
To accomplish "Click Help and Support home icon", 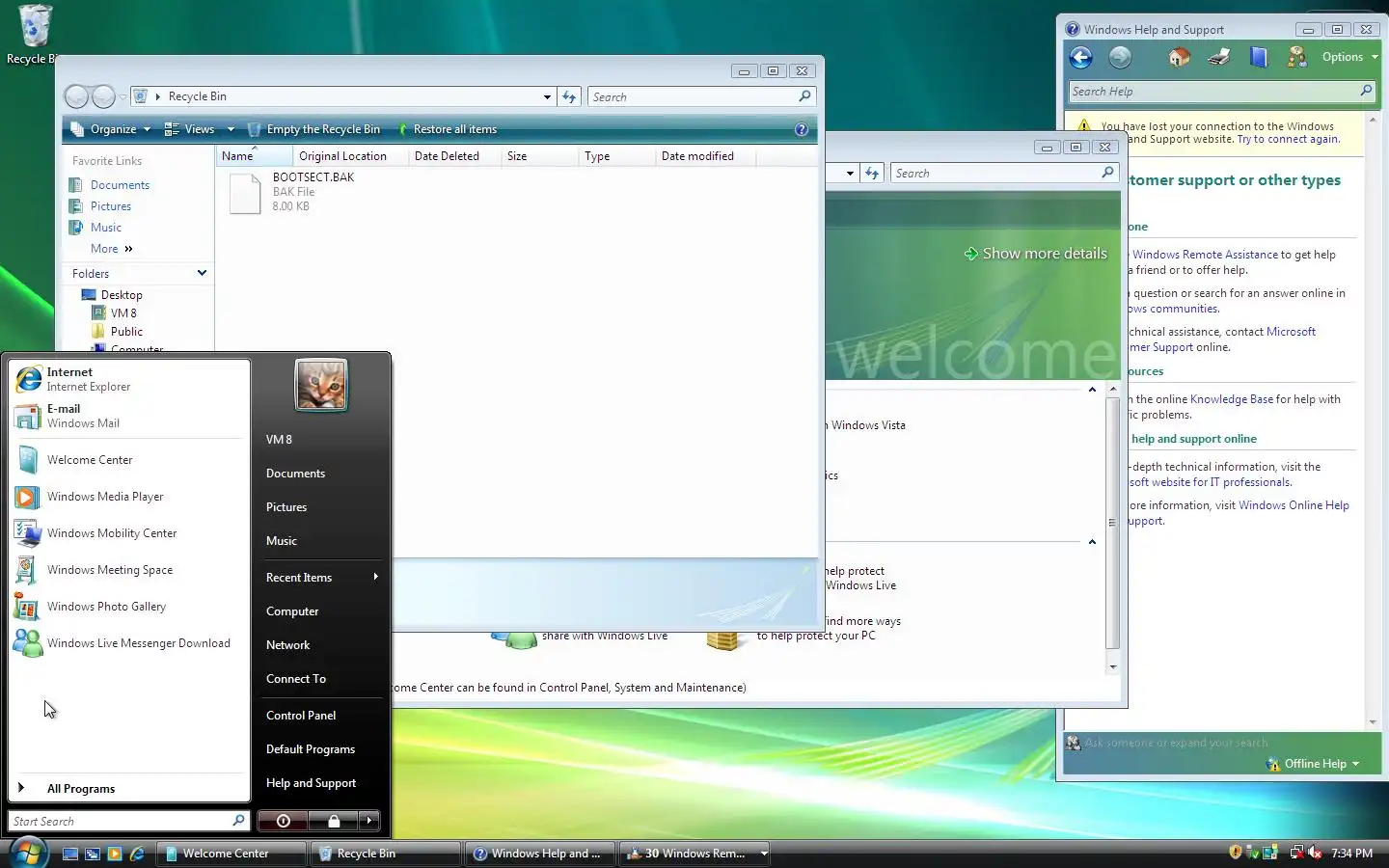I will click(1179, 58).
